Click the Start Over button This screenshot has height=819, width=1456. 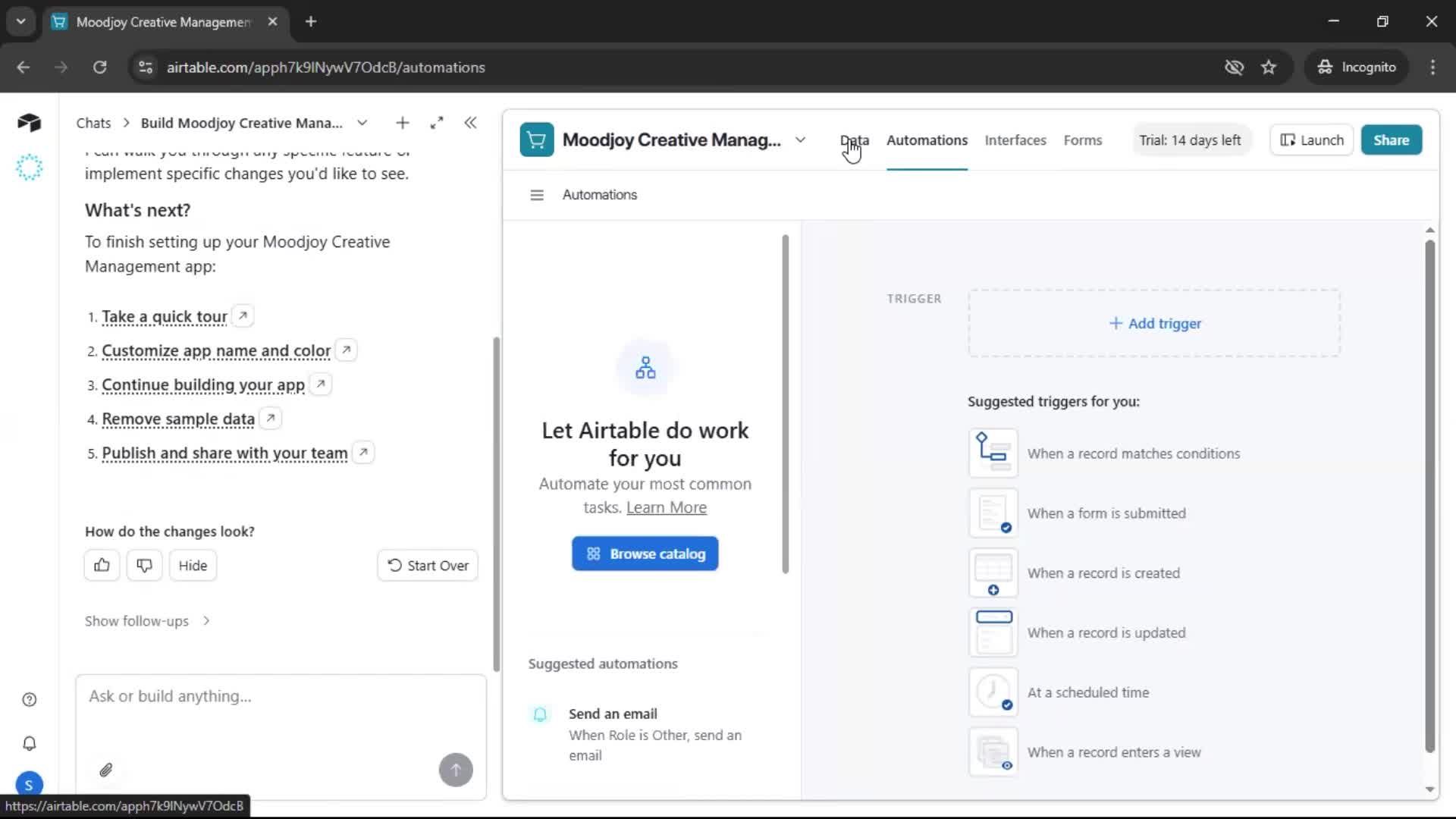tap(428, 566)
